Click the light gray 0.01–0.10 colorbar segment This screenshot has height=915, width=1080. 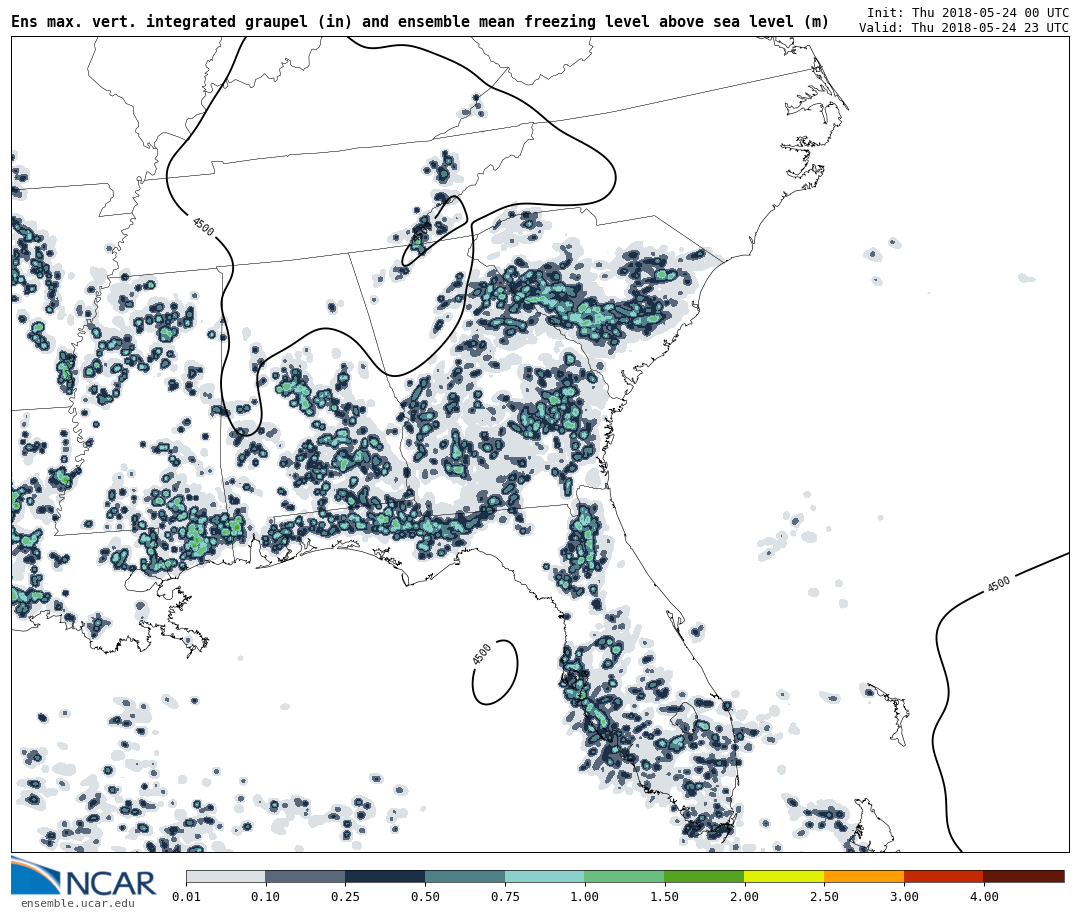tap(225, 876)
